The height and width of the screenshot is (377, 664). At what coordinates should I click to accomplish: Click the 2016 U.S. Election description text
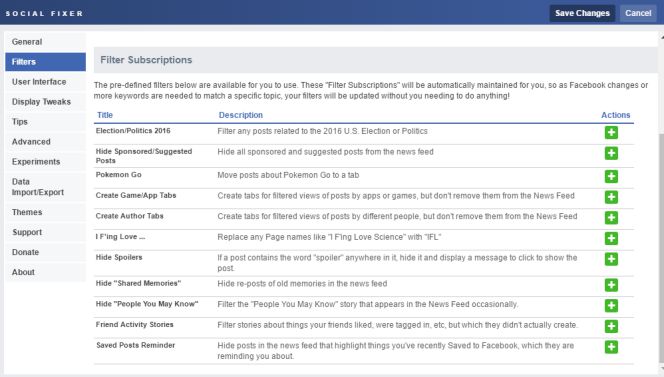322,131
